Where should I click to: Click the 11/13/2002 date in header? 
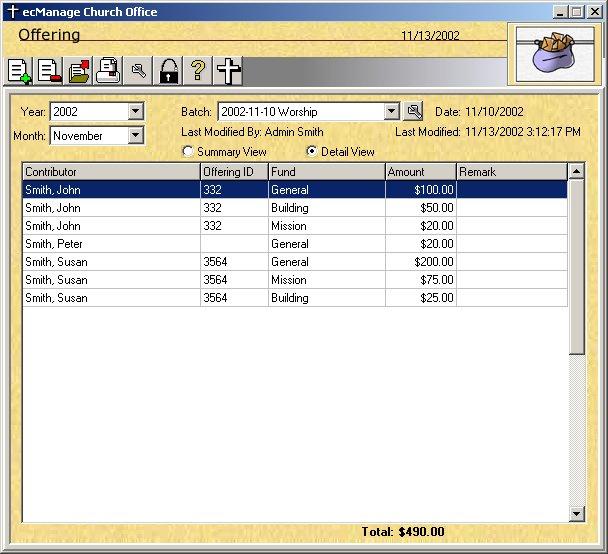[x=430, y=36]
